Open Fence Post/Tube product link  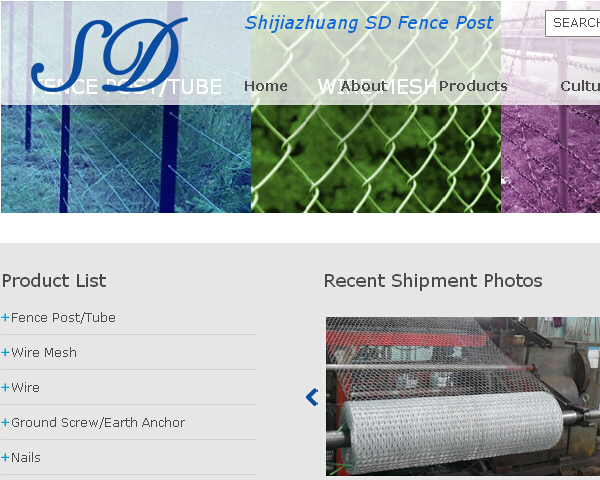pyautogui.click(x=63, y=317)
